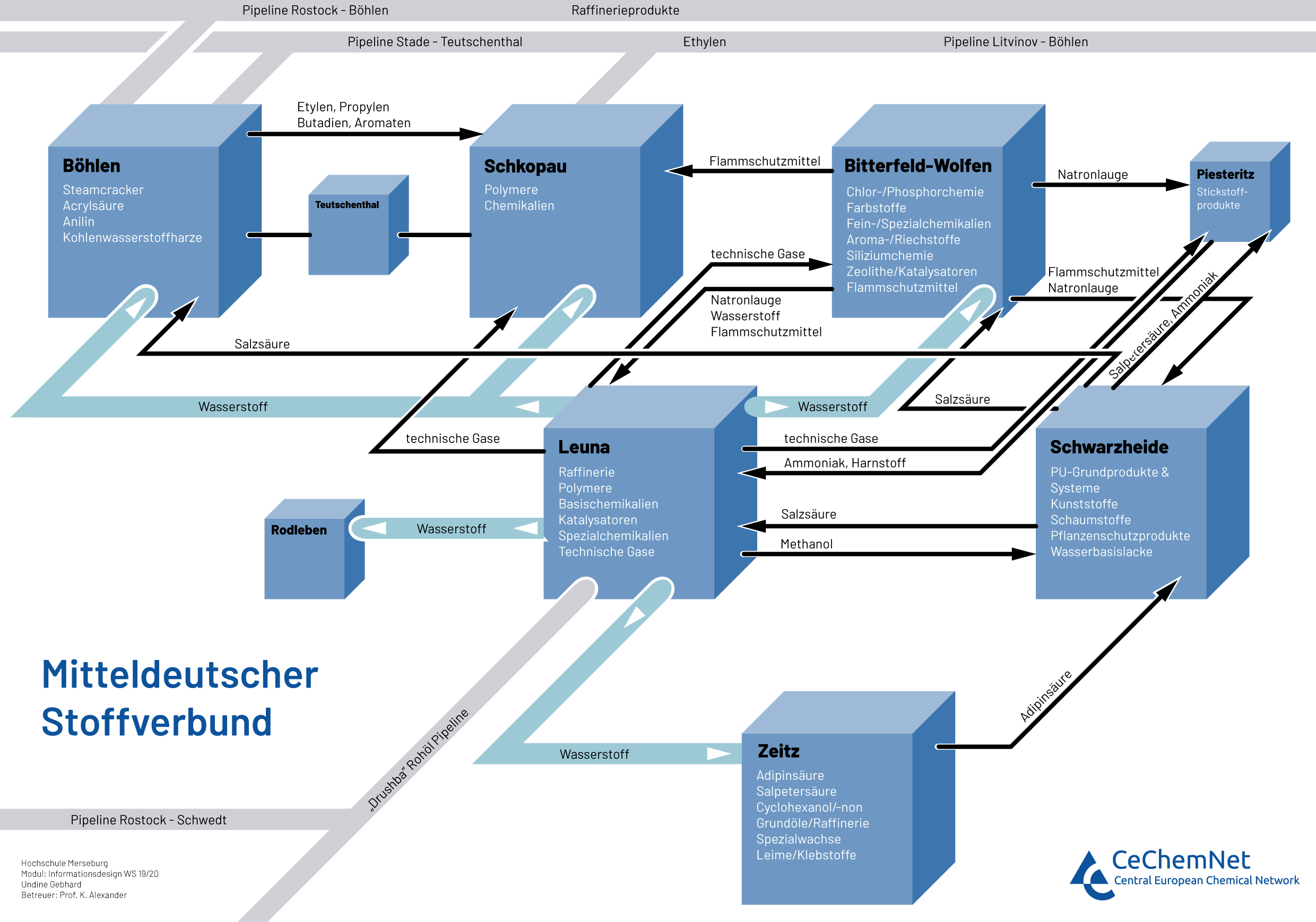This screenshot has width=1316, height=922.
Task: Click the Adipinsäure arrow label
Action: tap(1045, 695)
